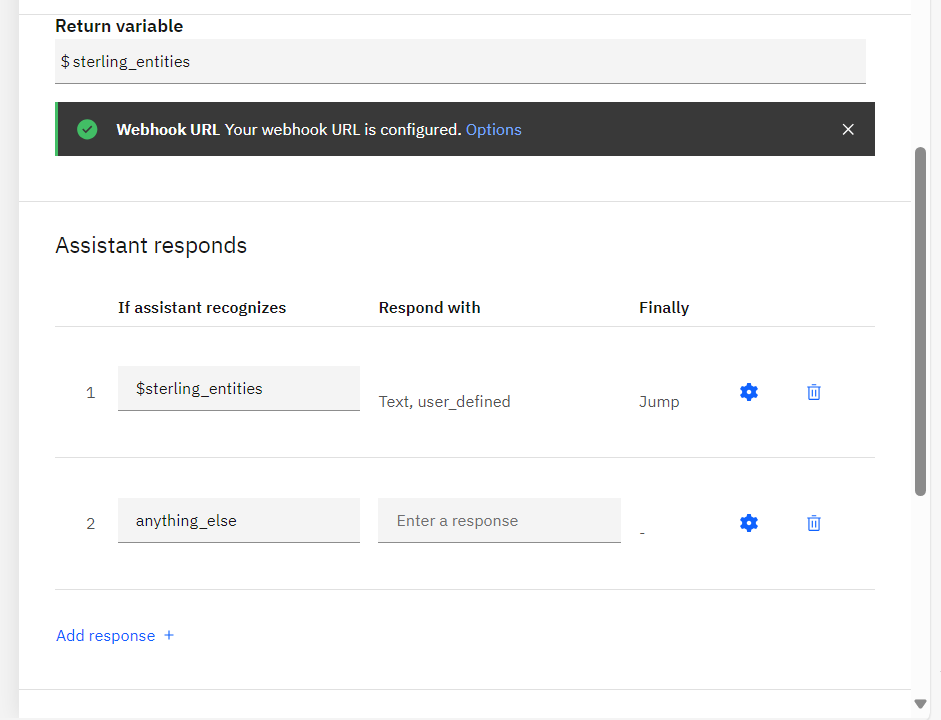Click the 'If assistant recognizes' column header
Screen dimensions: 941x720
click(x=202, y=307)
